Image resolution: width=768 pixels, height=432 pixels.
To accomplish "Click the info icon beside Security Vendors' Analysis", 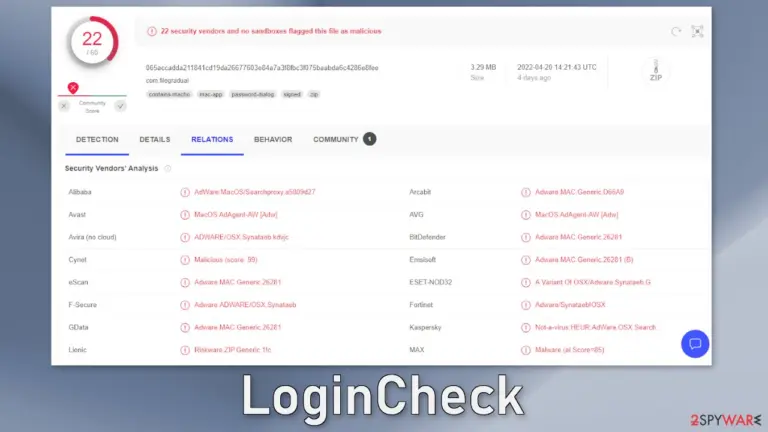I will (168, 168).
